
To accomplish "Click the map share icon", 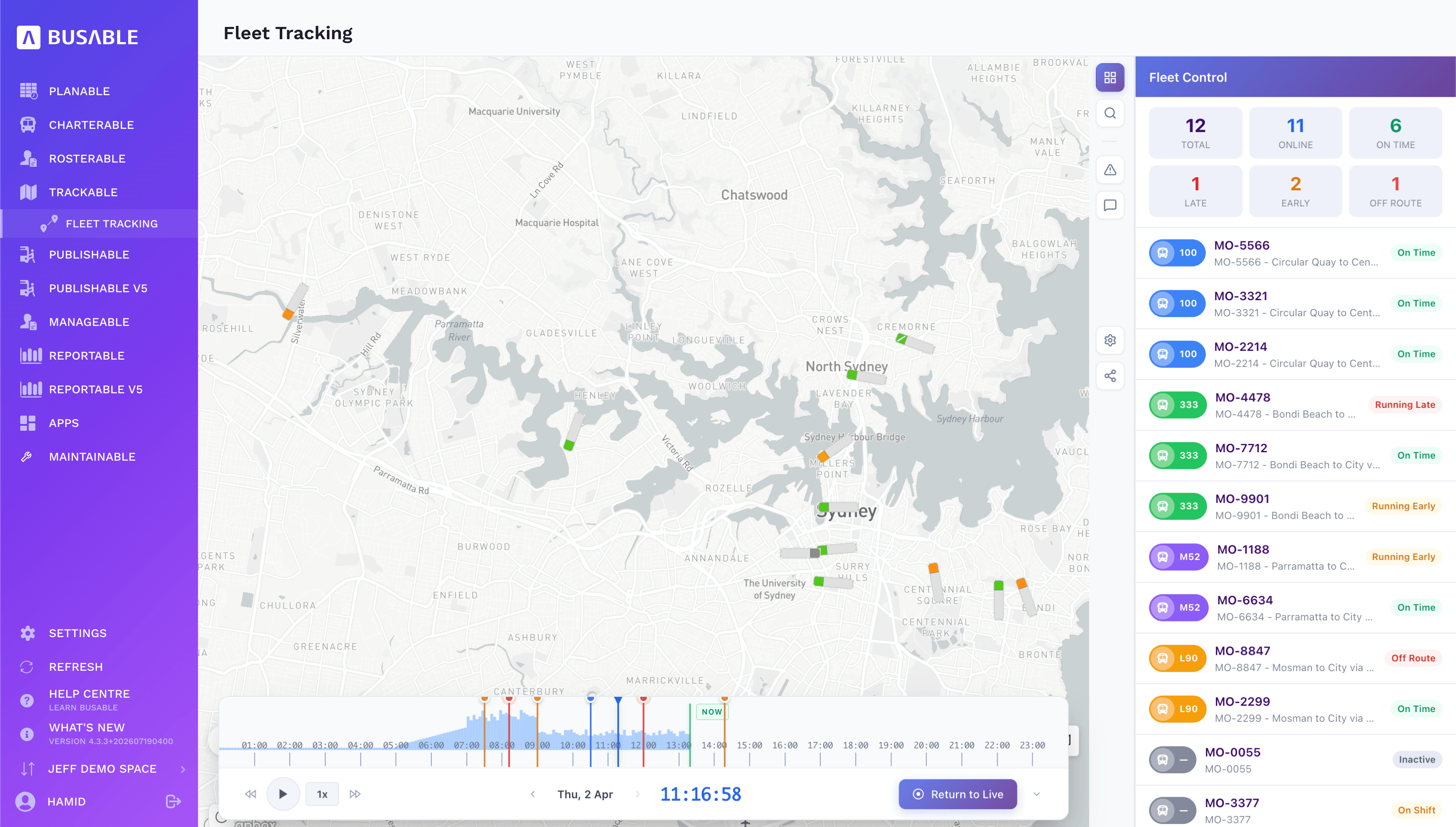I will (1109, 376).
